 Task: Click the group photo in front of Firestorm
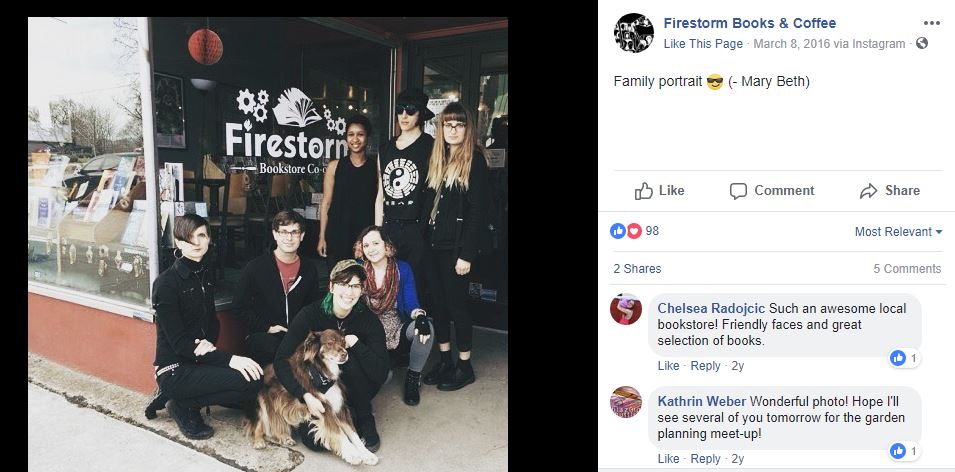tap(268, 244)
